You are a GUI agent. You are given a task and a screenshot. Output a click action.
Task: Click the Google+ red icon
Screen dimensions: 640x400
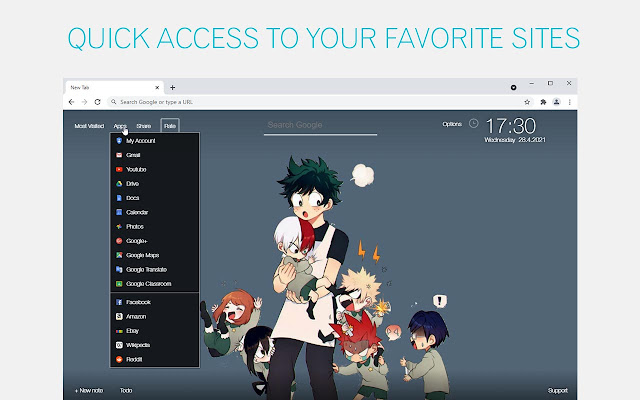click(x=119, y=241)
